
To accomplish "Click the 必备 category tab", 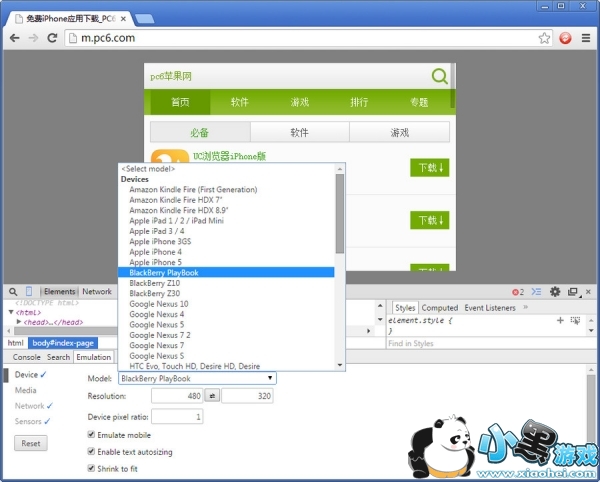I will tap(200, 132).
